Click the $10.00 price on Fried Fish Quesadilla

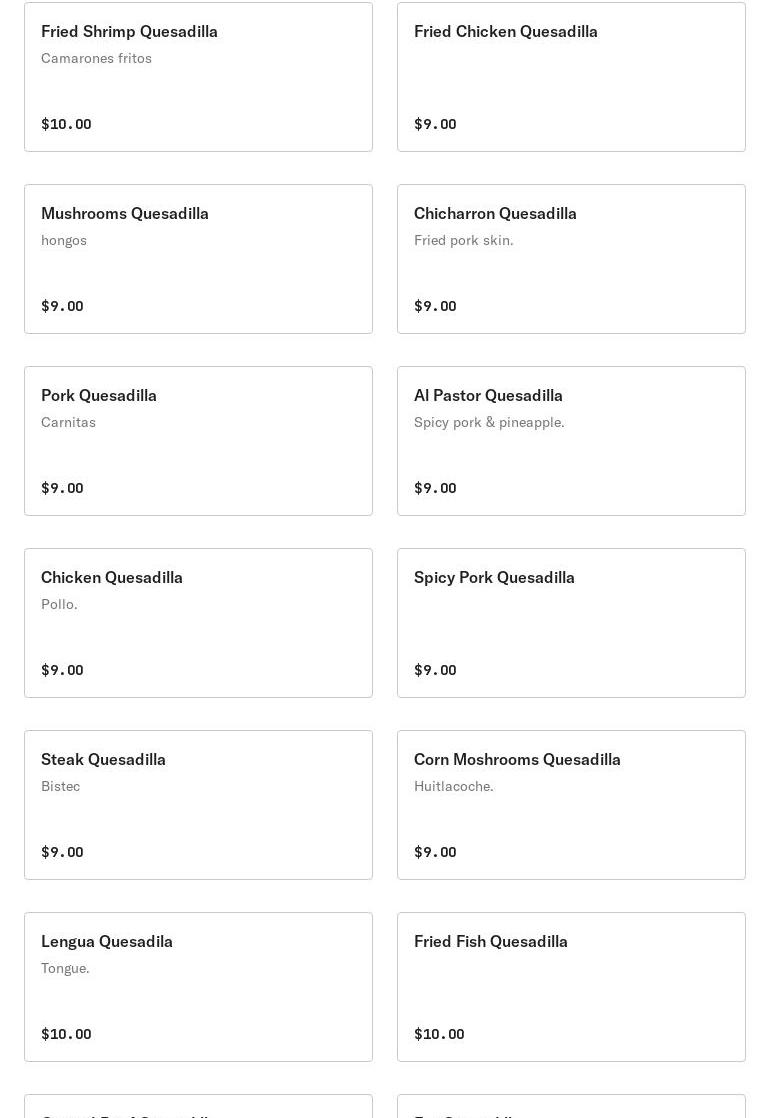point(439,1034)
